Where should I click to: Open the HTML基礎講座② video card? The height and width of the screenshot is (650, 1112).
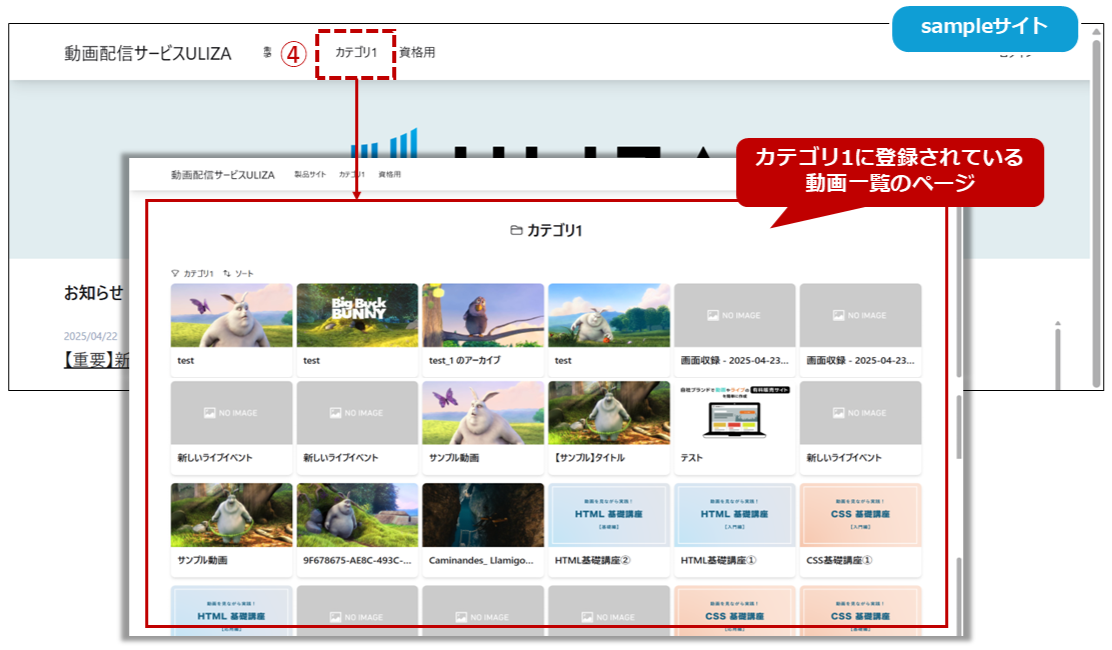click(x=608, y=515)
